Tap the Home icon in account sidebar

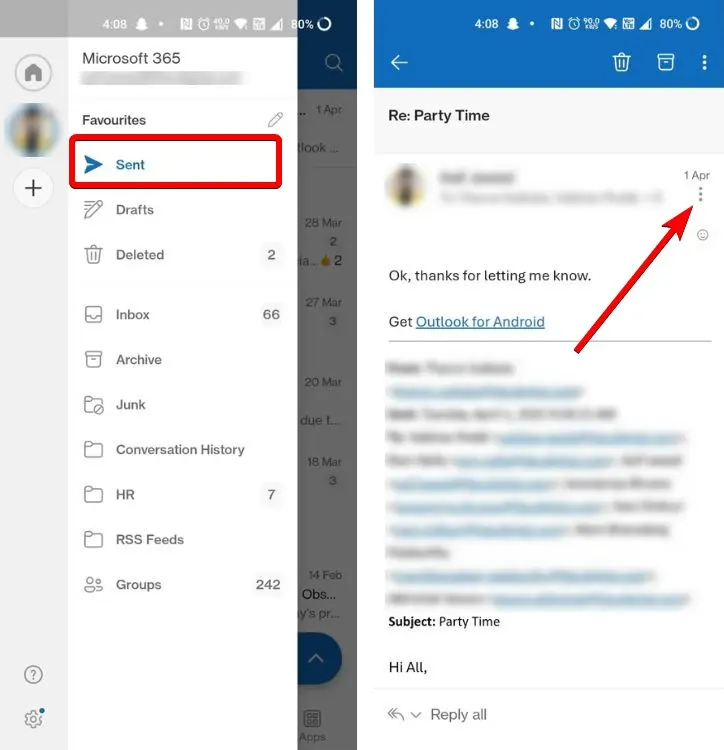[x=33, y=73]
